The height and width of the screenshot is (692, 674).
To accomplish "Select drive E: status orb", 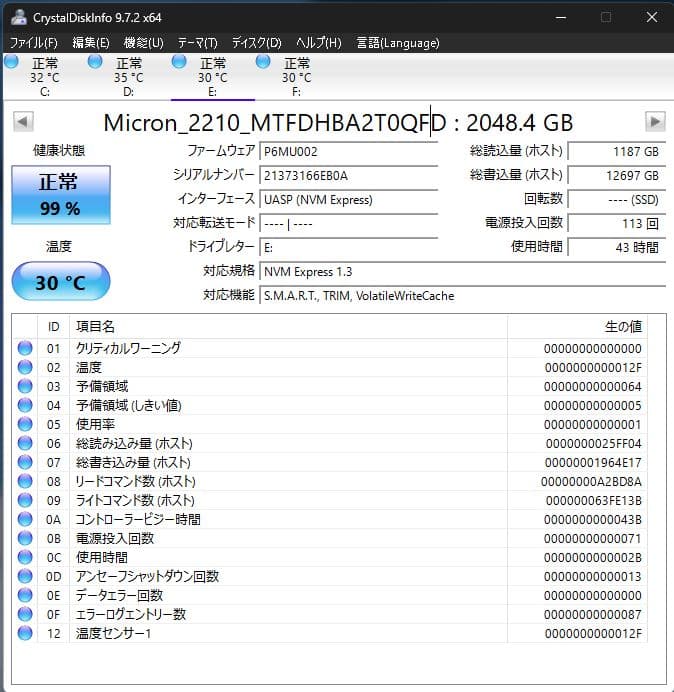I will (x=179, y=62).
